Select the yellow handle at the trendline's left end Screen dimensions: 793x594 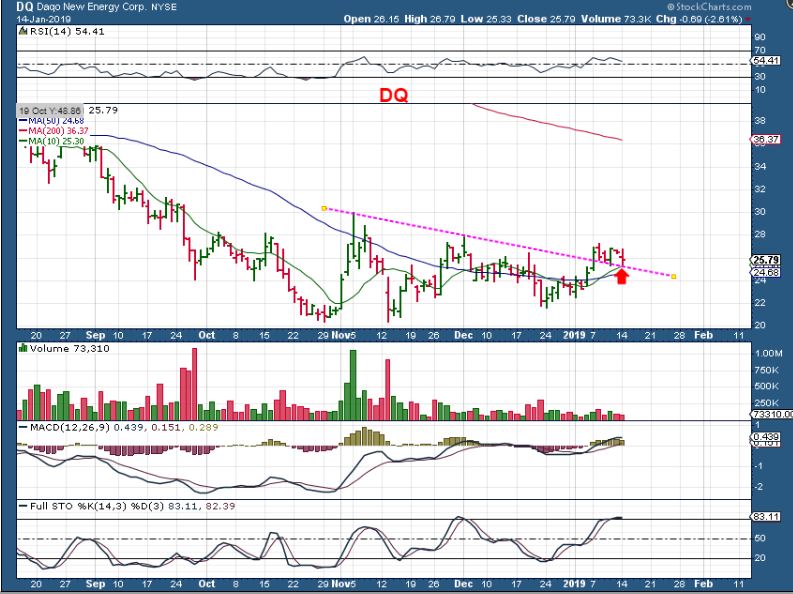[324, 208]
